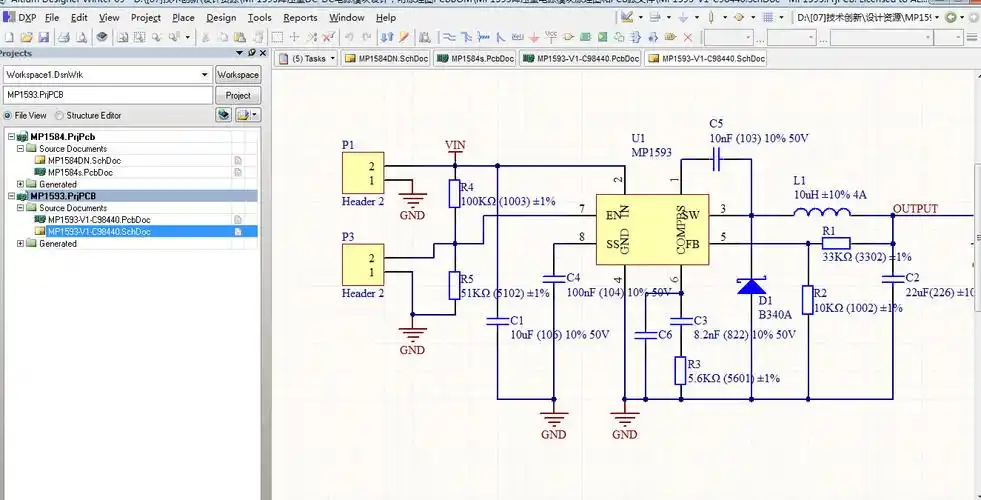Expand the Generated folder under MP1593.PrjPCB
Screen dimensions: 981x500
pos(21,244)
